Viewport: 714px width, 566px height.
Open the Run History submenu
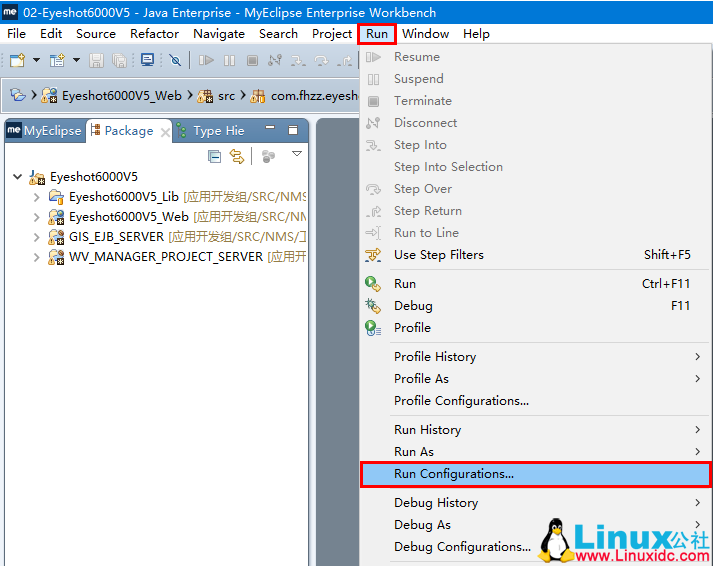536,429
